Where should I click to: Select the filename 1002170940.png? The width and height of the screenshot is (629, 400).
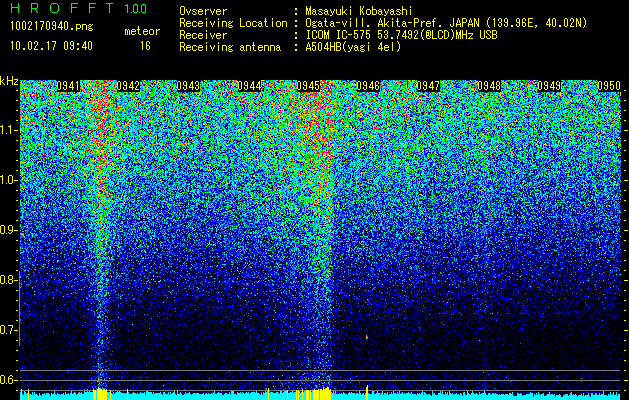(52, 27)
